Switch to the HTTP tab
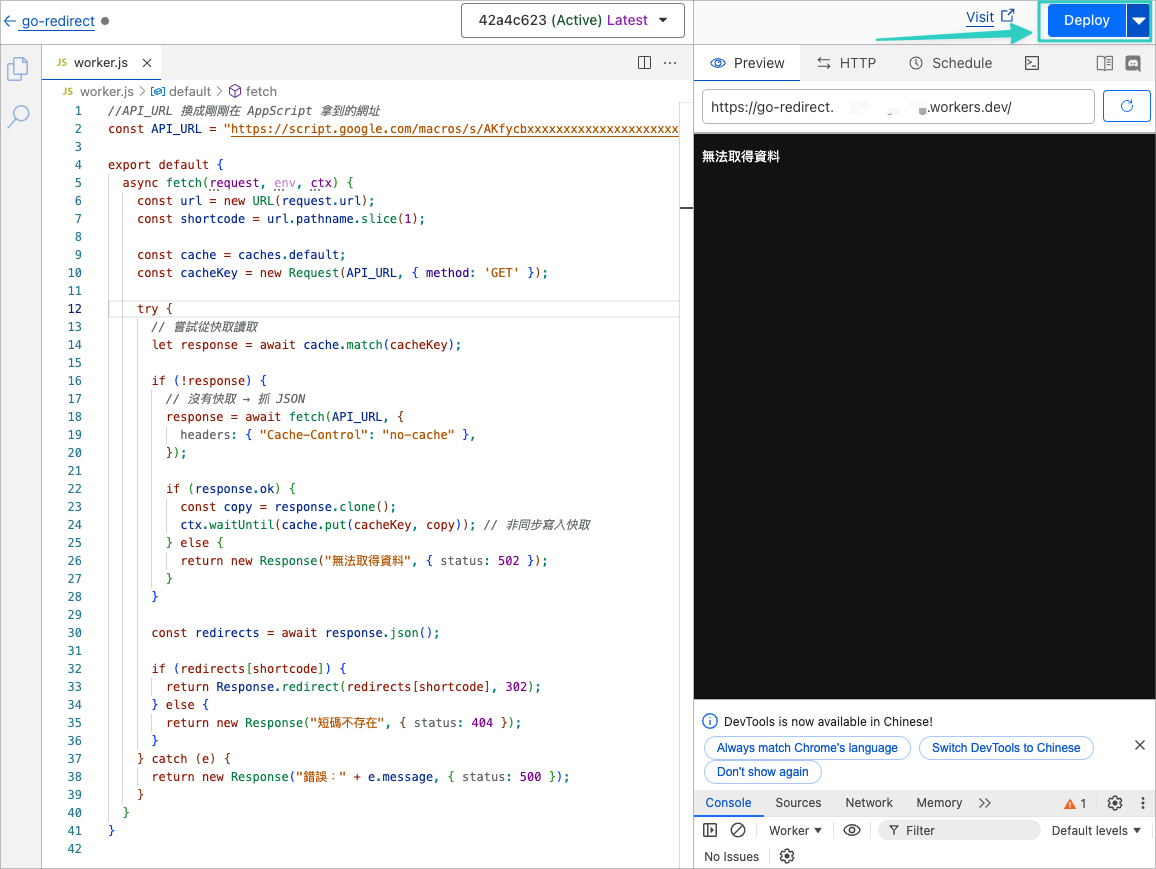This screenshot has width=1156, height=869. click(x=846, y=63)
